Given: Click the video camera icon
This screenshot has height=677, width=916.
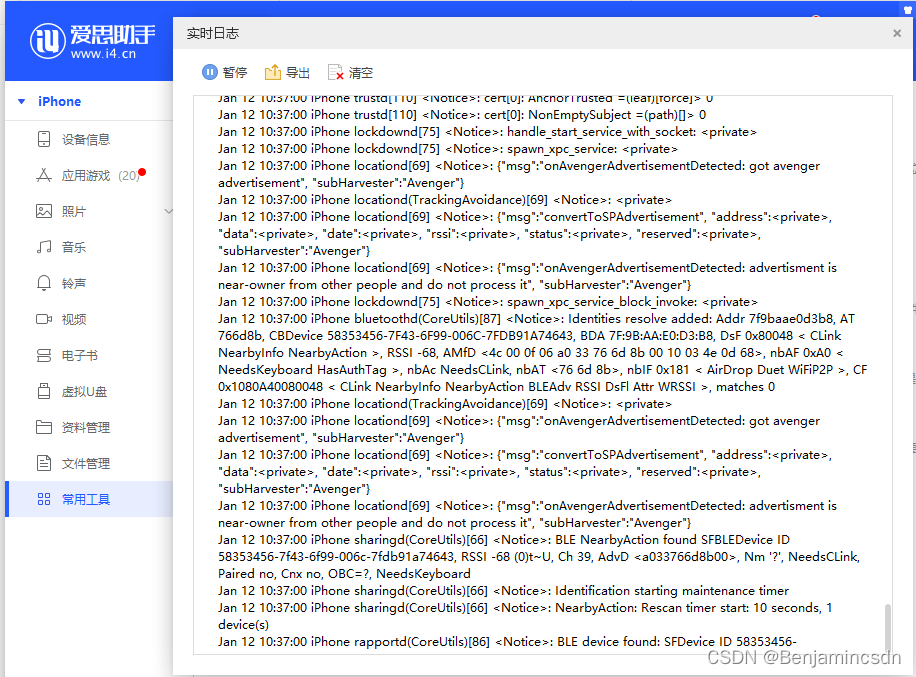Looking at the screenshot, I should 44,319.
